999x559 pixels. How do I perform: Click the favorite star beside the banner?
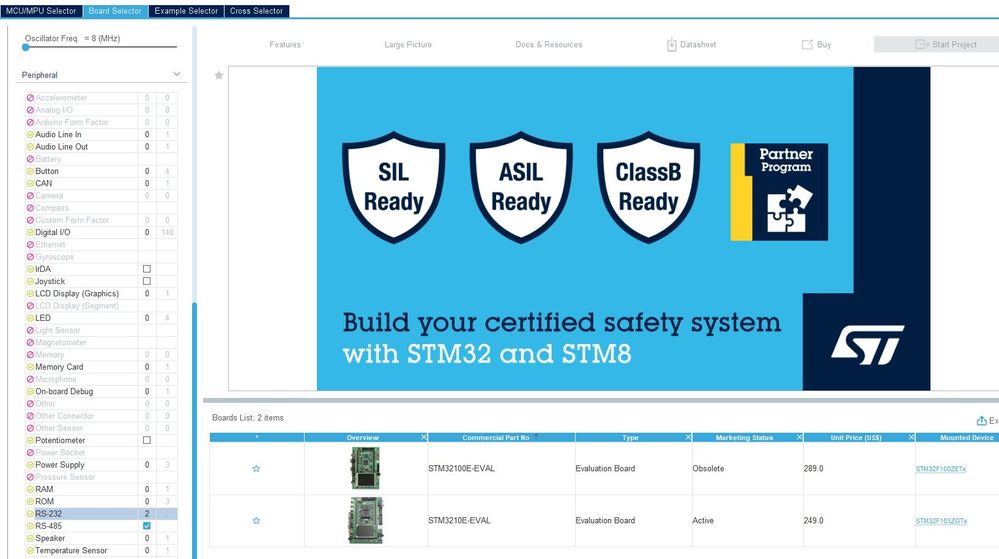point(219,75)
